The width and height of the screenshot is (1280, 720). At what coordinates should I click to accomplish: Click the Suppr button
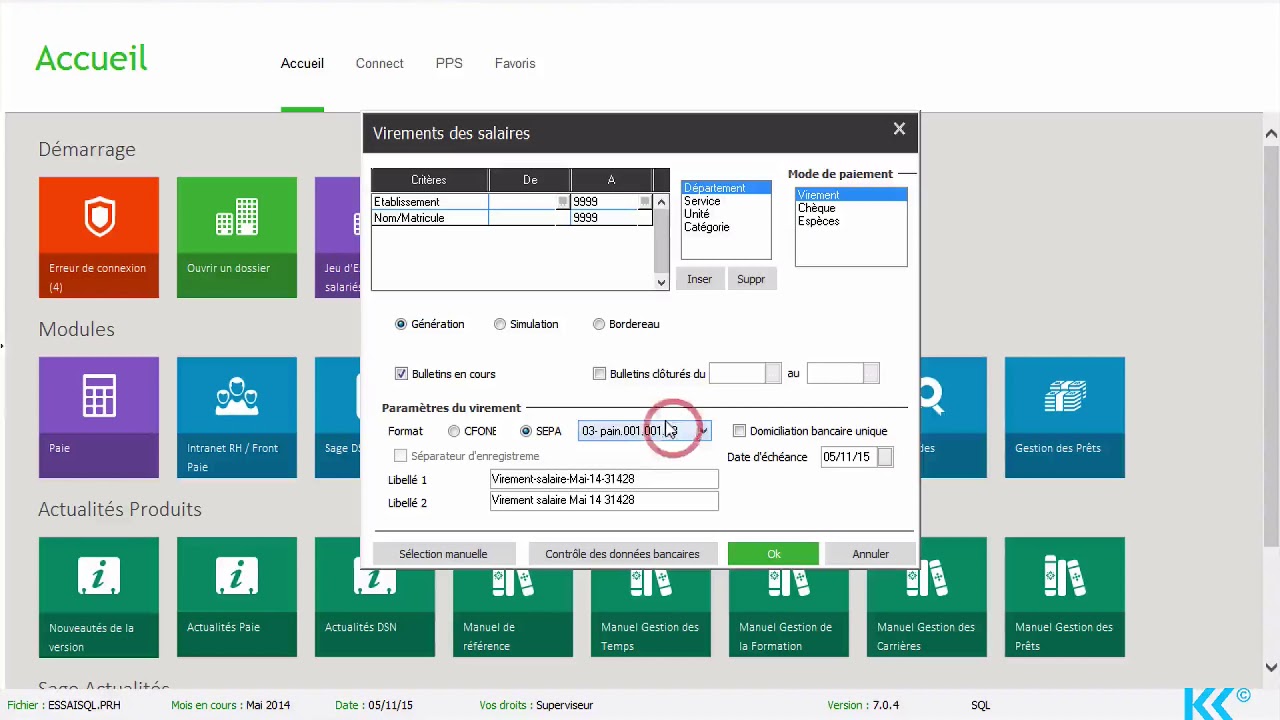coord(751,279)
